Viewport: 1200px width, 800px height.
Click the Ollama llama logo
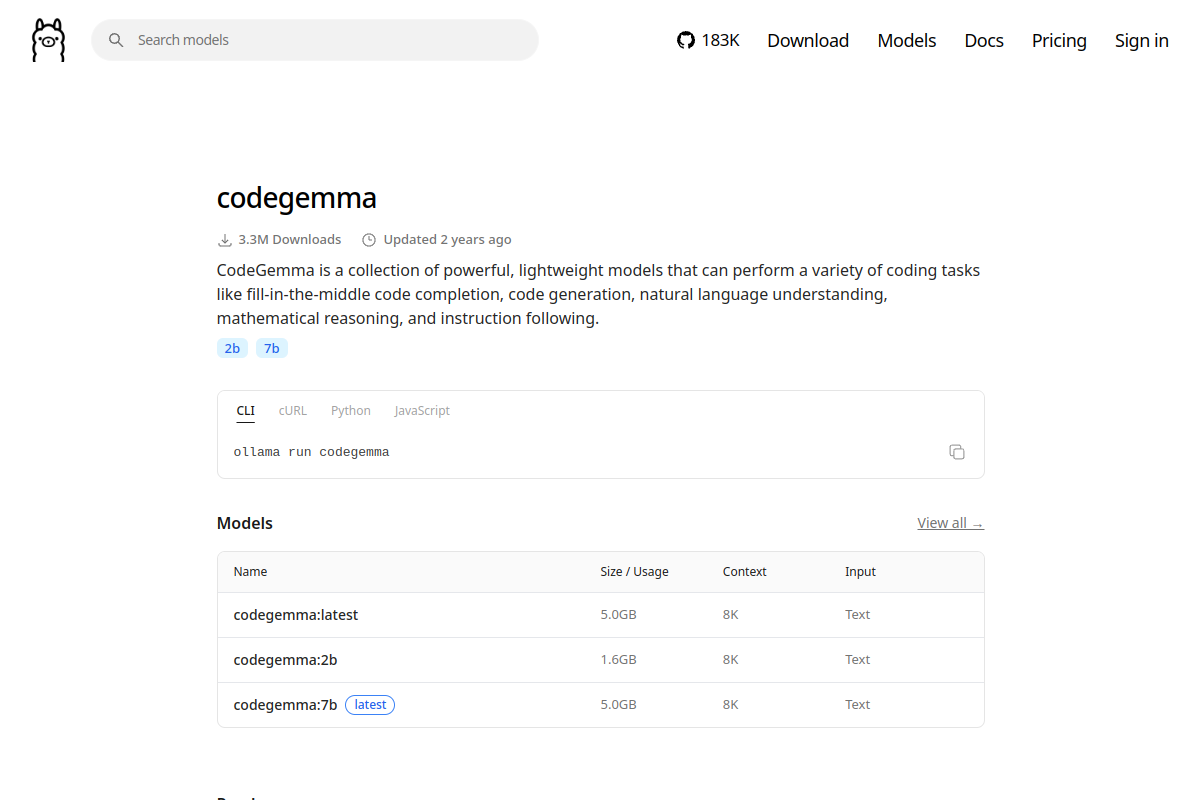click(x=48, y=40)
